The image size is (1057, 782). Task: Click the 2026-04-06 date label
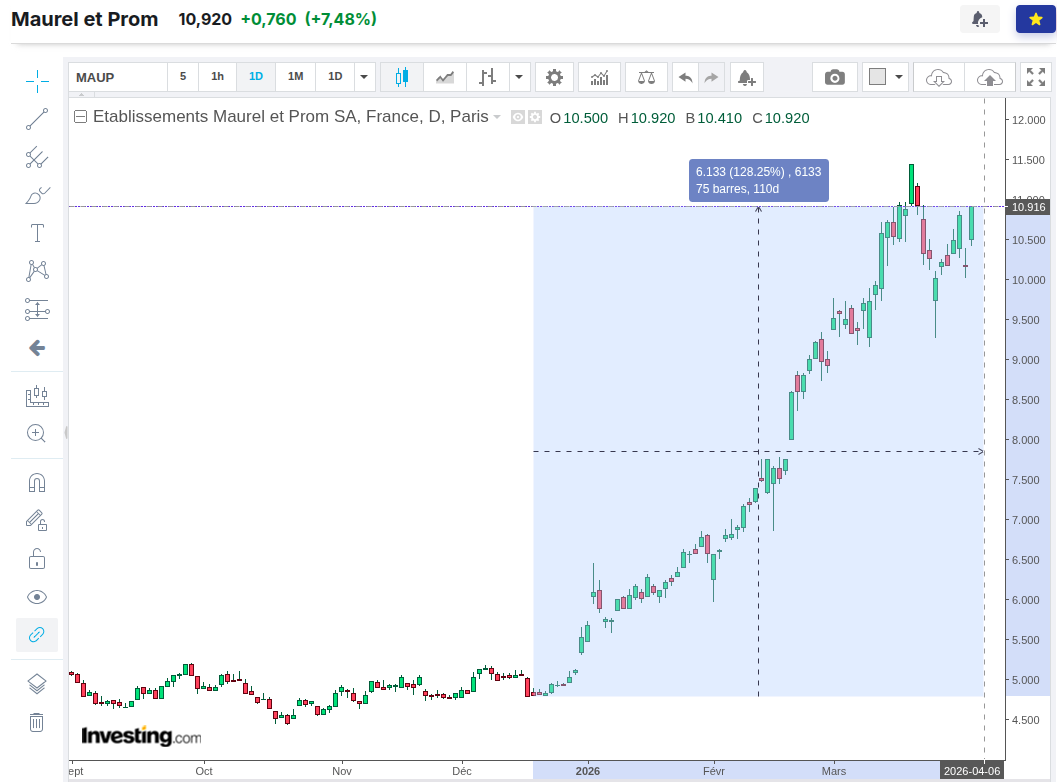972,771
